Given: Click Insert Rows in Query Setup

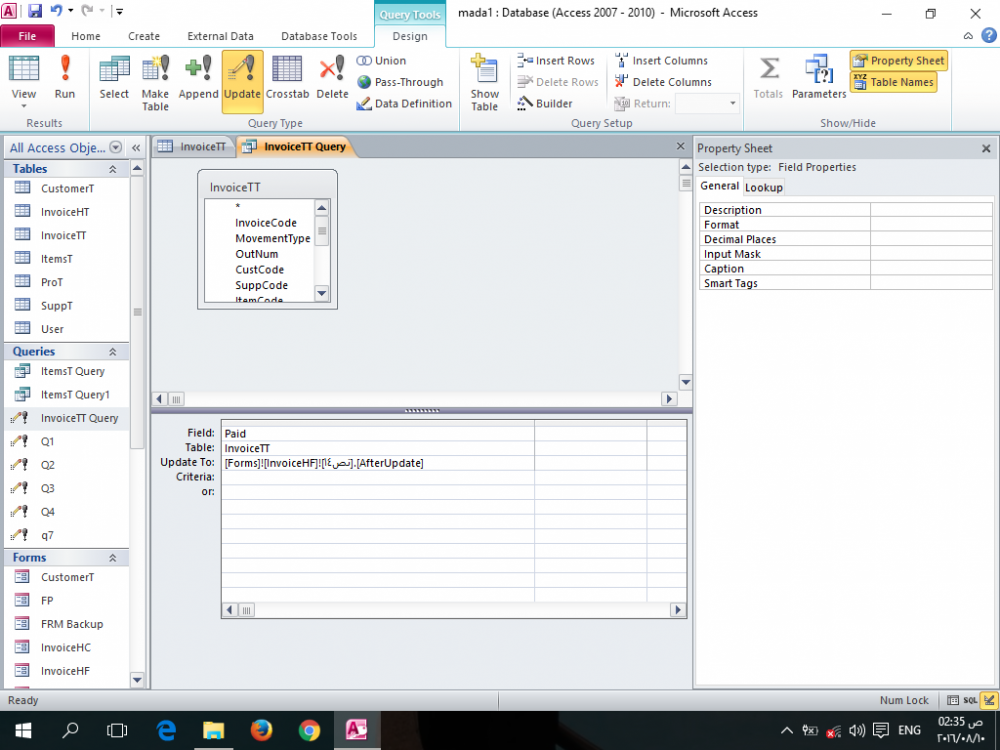Looking at the screenshot, I should pos(555,61).
